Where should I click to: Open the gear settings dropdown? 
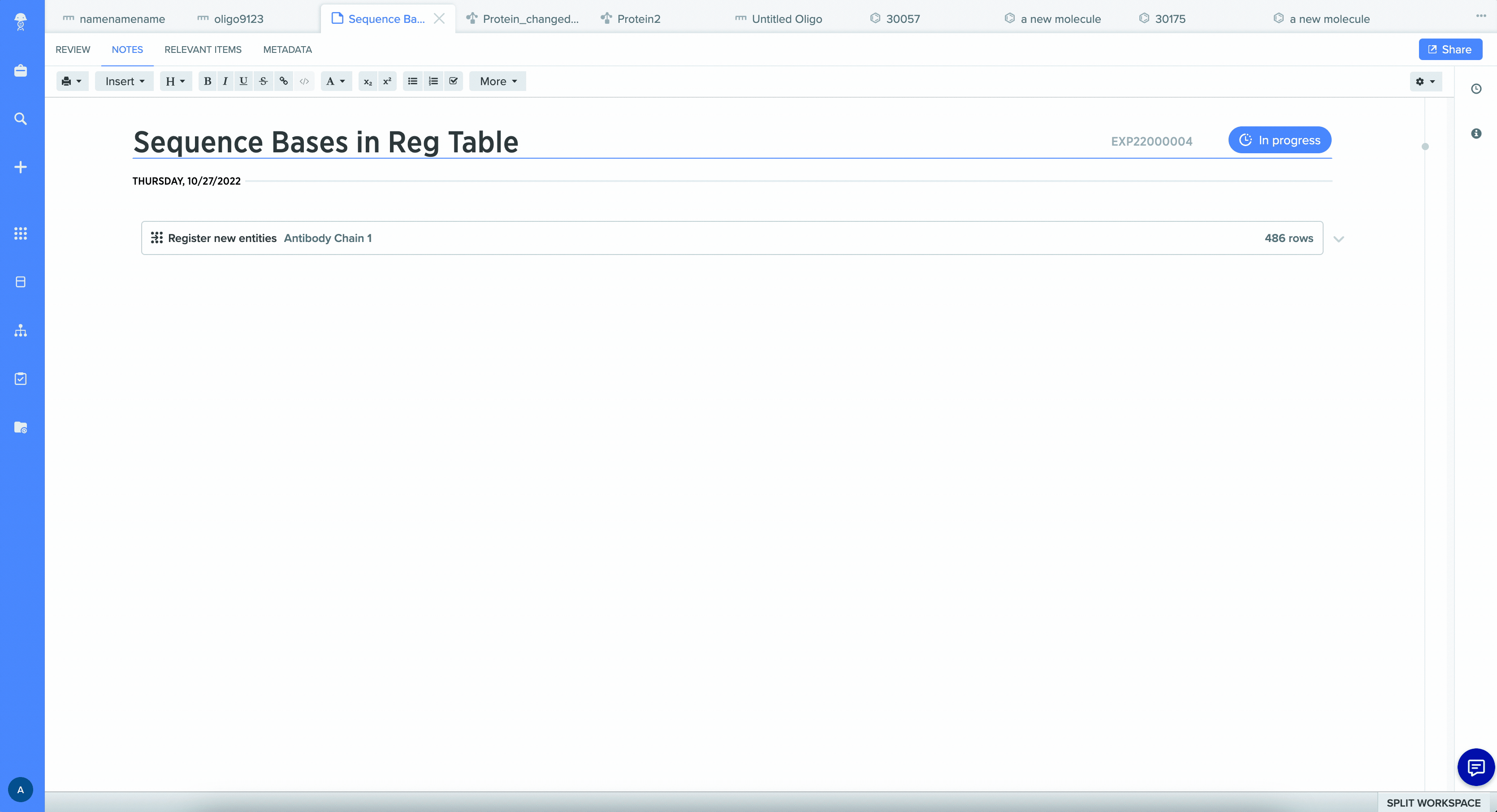pyautogui.click(x=1426, y=81)
